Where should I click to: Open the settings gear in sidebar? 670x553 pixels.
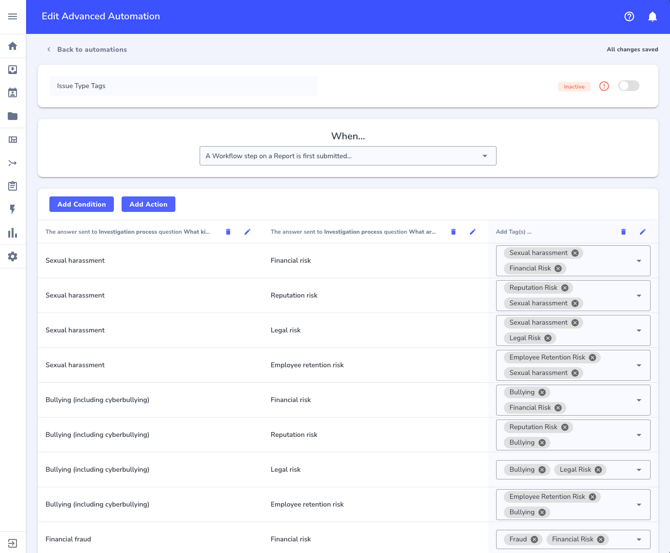12,257
